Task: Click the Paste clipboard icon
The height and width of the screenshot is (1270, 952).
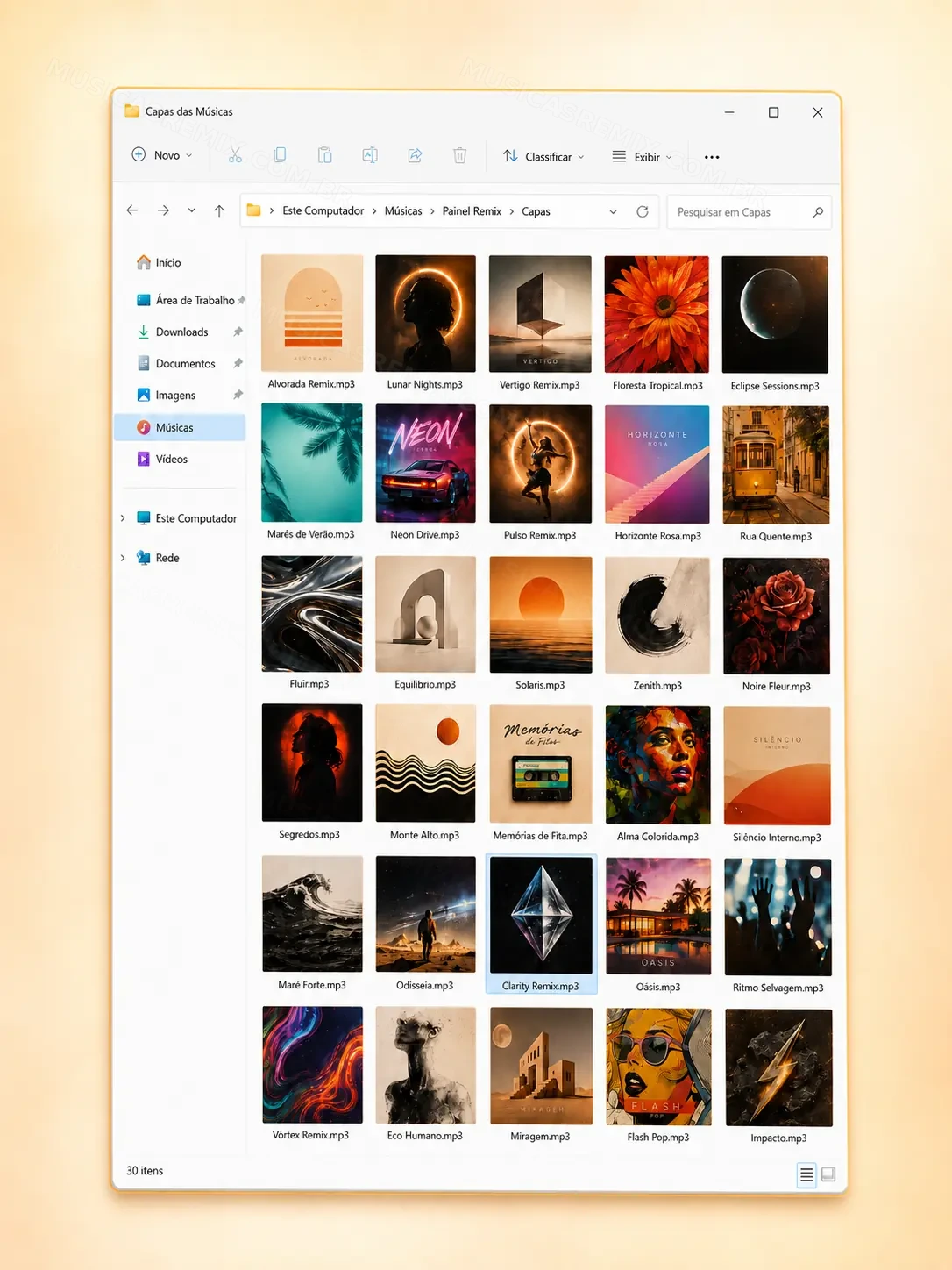Action: pyautogui.click(x=324, y=155)
